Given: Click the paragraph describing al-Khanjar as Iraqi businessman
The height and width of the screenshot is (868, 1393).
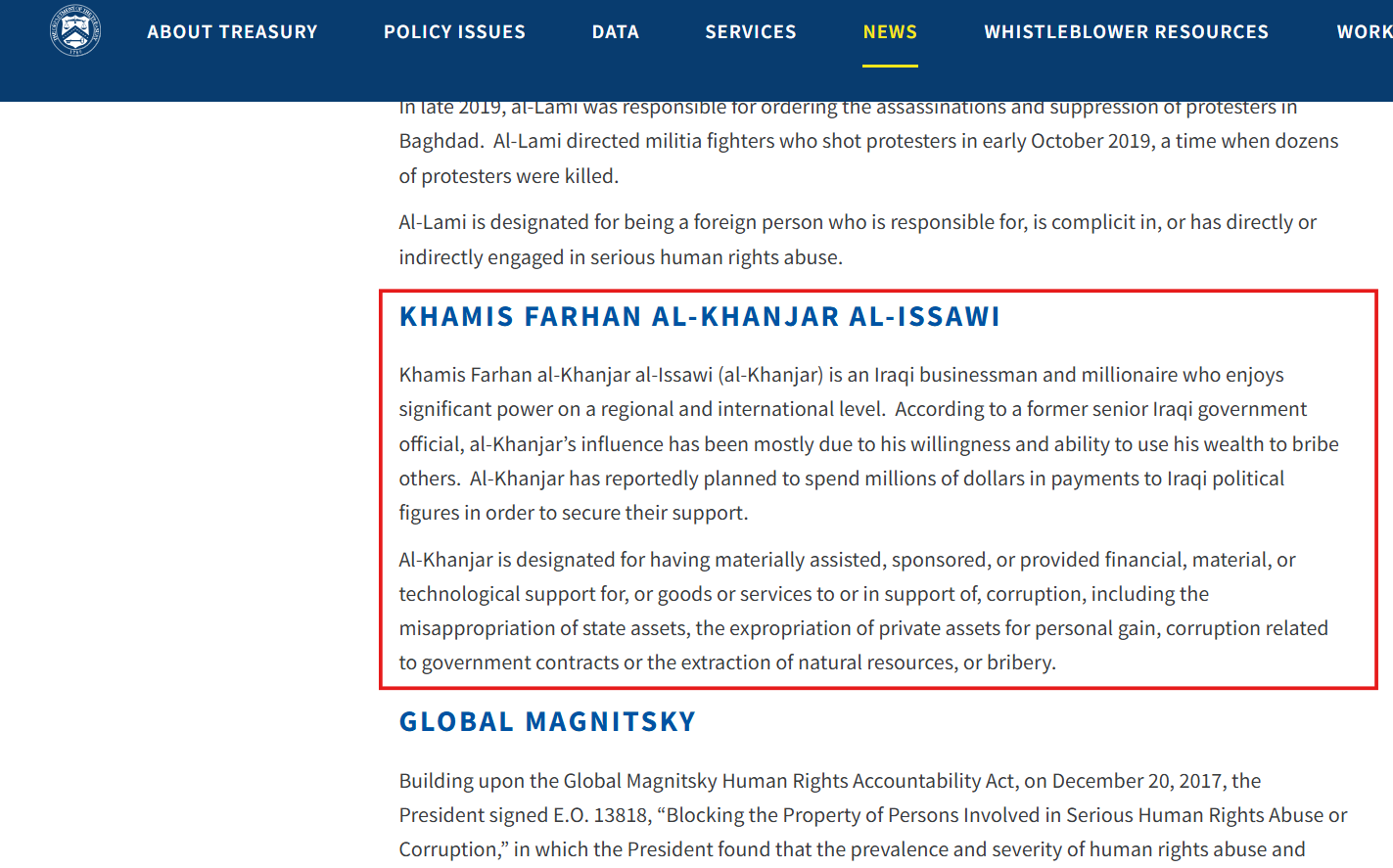Looking at the screenshot, I should tap(868, 444).
